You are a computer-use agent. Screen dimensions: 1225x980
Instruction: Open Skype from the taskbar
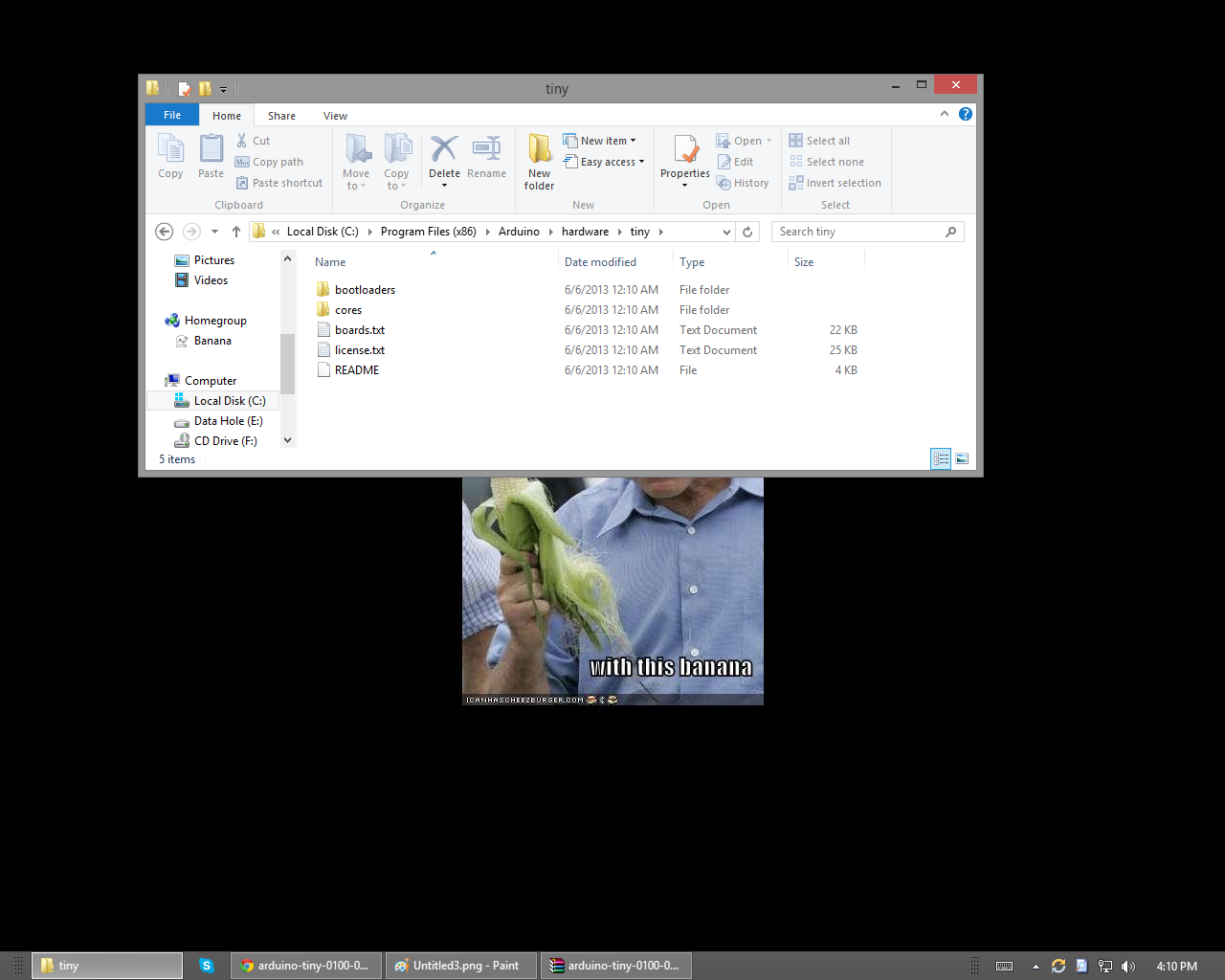[207, 966]
